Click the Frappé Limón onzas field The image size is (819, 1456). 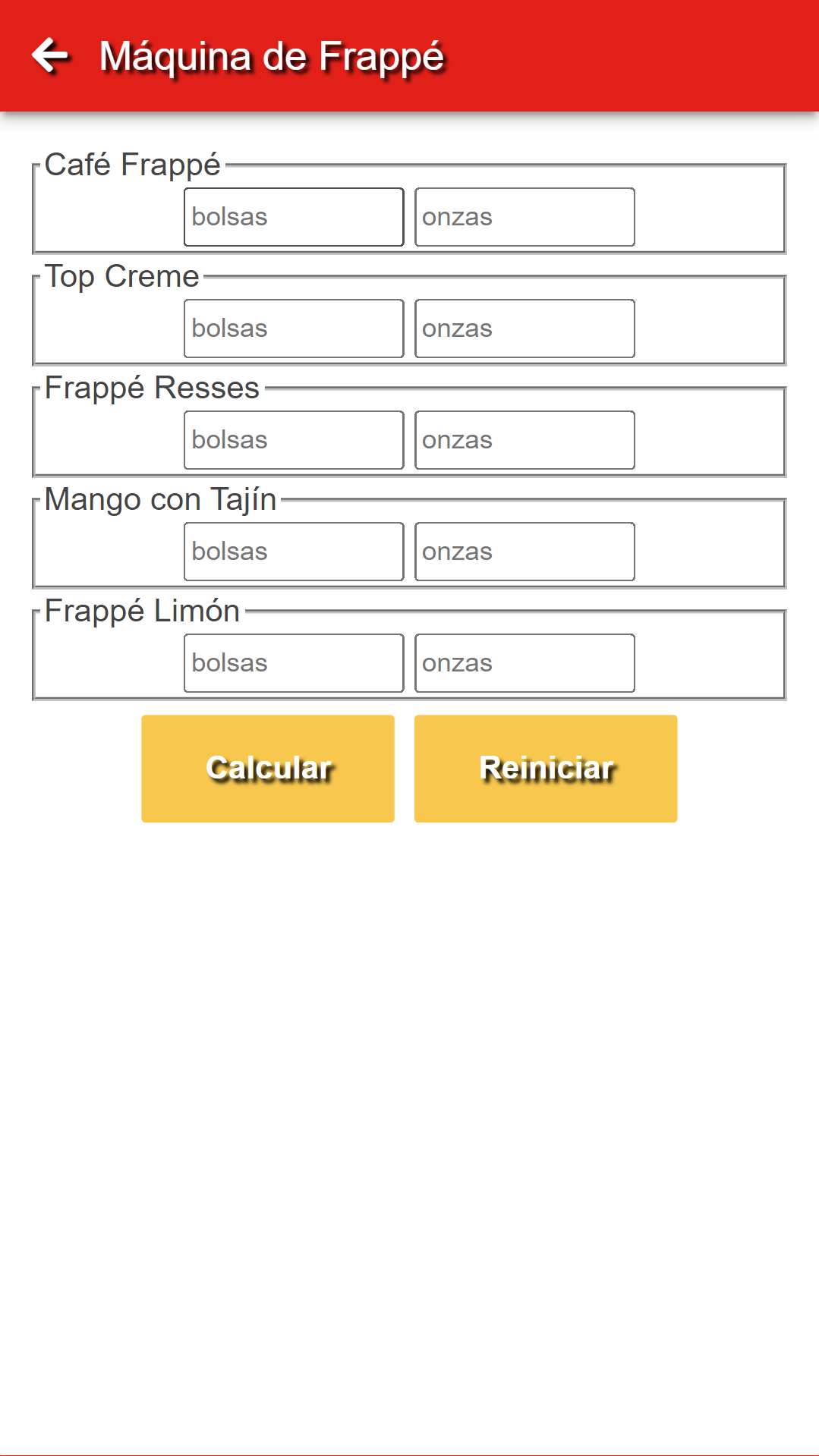coord(524,663)
